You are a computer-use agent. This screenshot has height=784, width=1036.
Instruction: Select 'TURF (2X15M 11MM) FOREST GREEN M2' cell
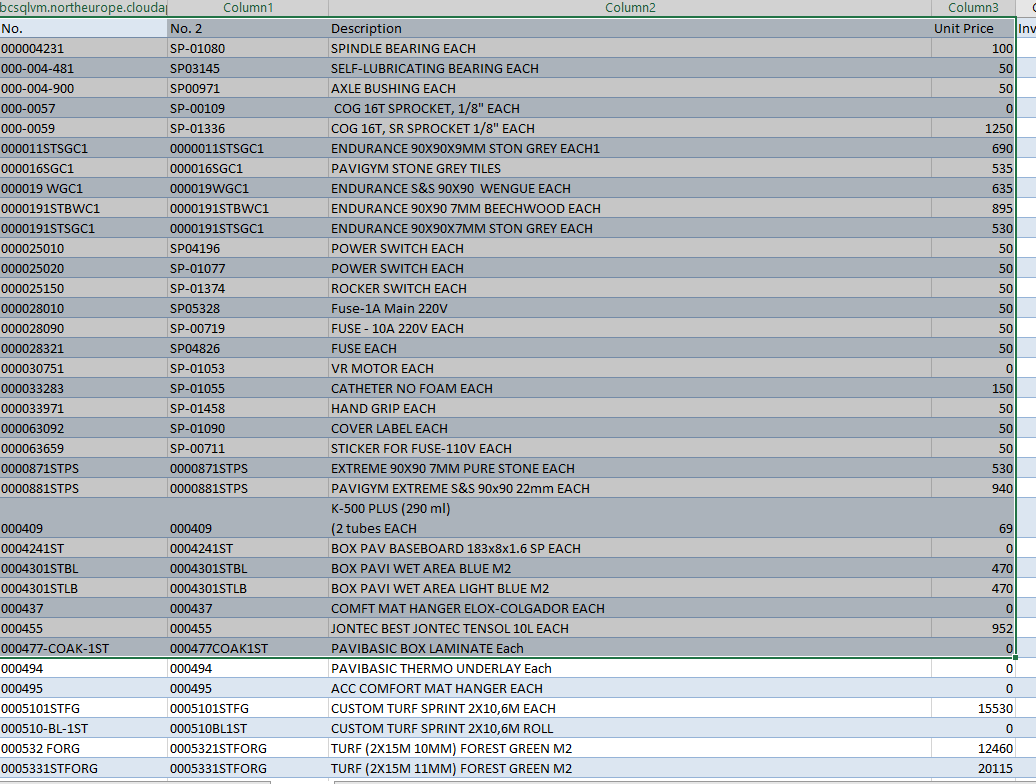point(630,768)
